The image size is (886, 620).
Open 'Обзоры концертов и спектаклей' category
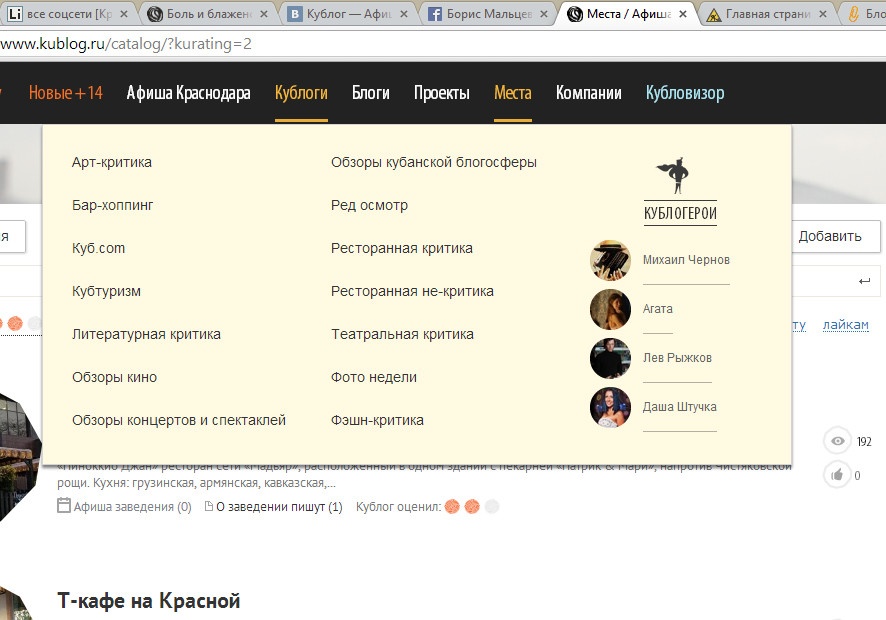click(x=179, y=420)
